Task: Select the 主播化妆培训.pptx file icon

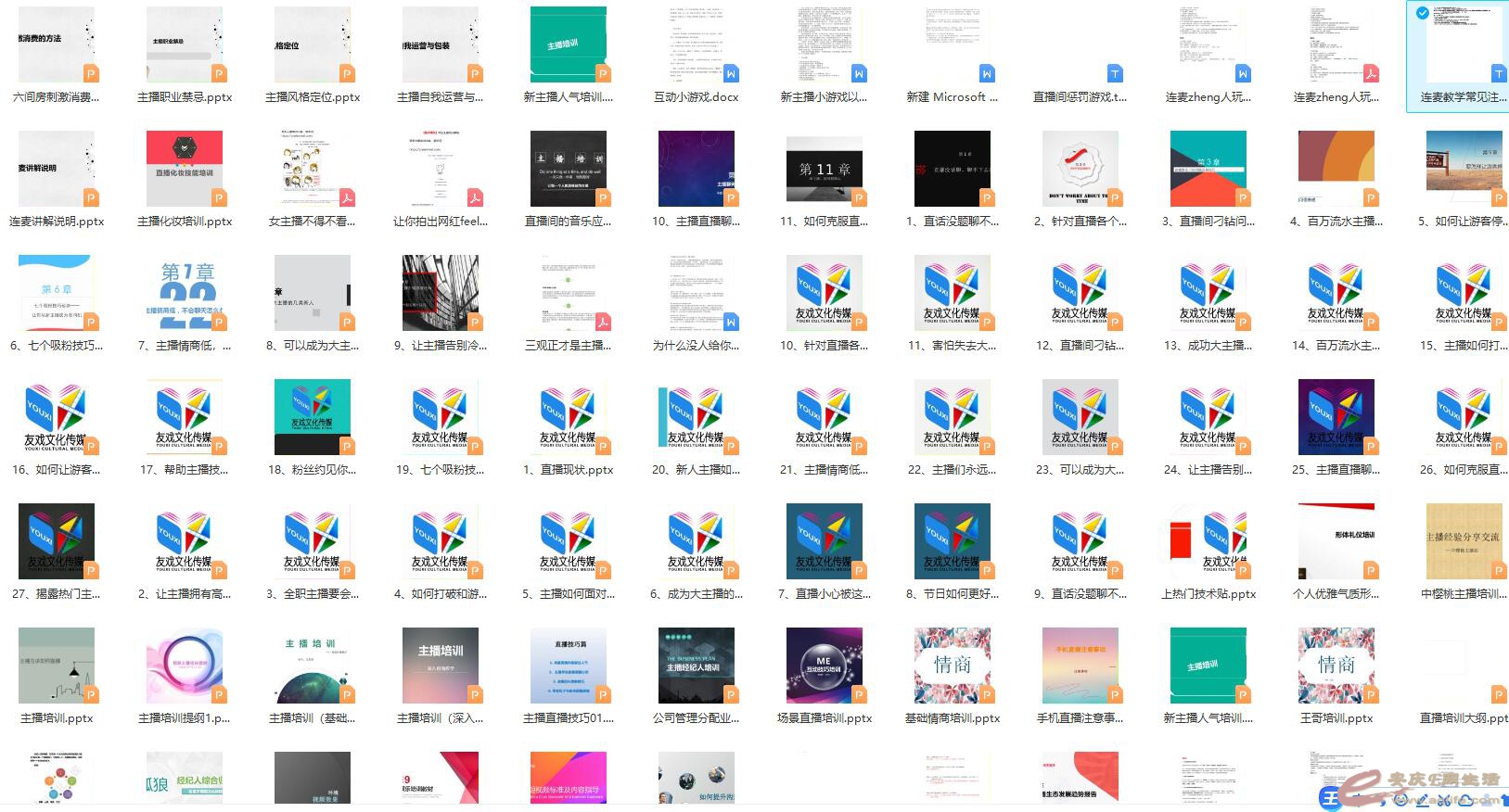Action: pos(185,169)
